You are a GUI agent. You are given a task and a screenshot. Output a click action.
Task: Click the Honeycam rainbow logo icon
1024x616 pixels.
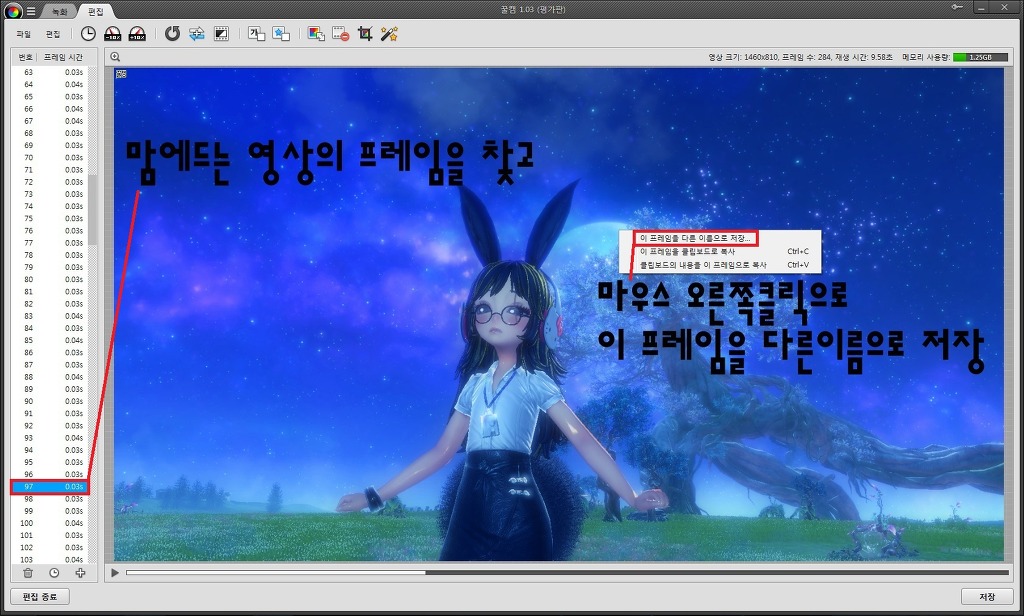click(x=12, y=10)
